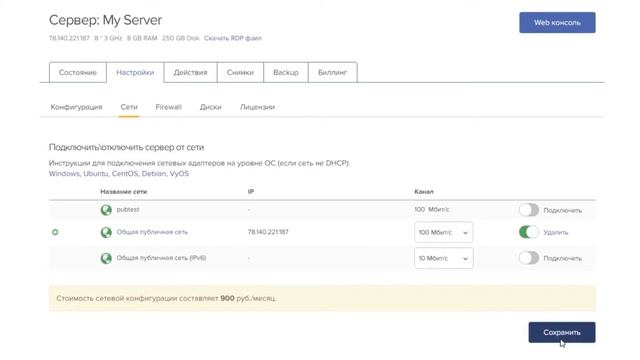Select the Настройки tab

135,72
